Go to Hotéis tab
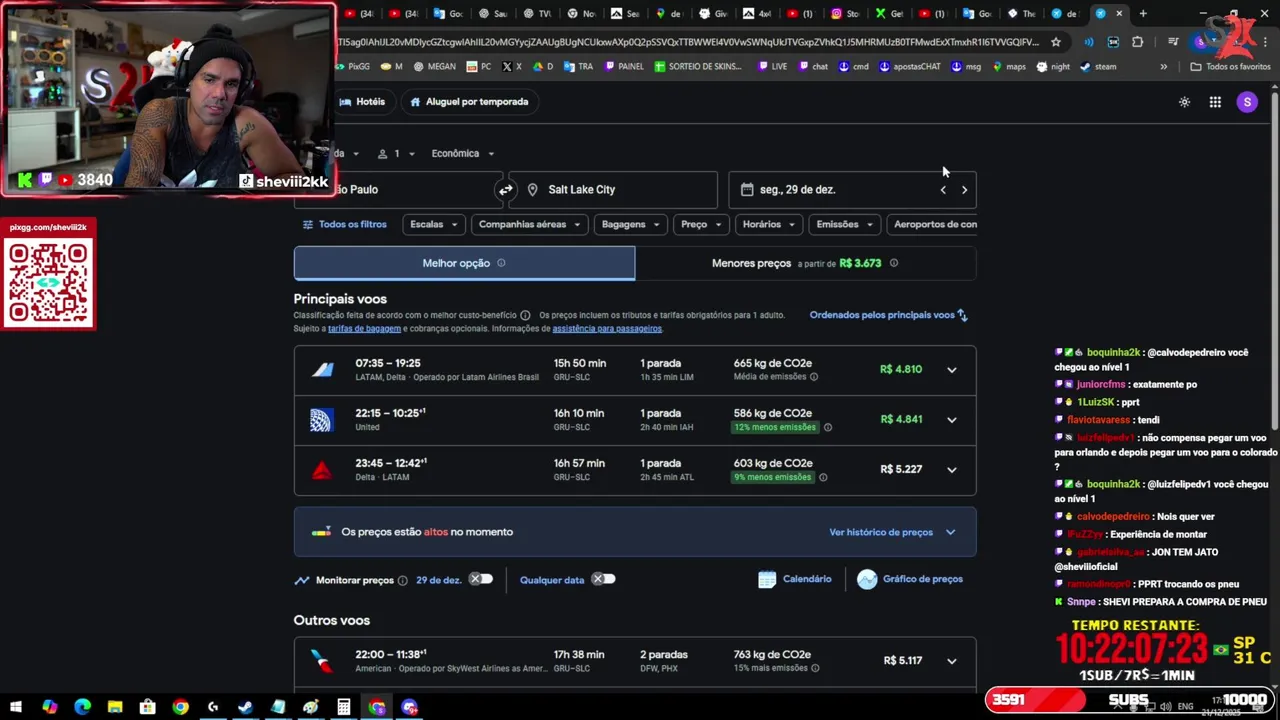 click(362, 102)
